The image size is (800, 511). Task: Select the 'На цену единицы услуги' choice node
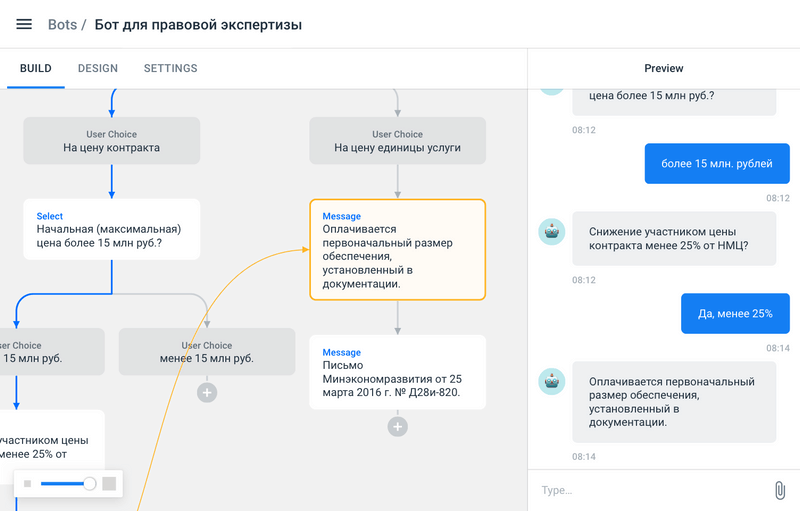click(x=397, y=141)
